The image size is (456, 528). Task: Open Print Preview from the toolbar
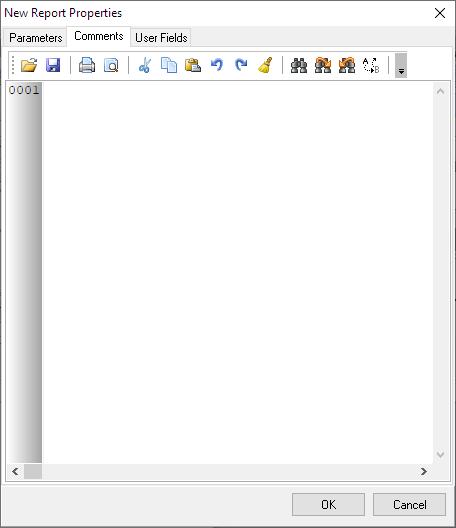[111, 65]
